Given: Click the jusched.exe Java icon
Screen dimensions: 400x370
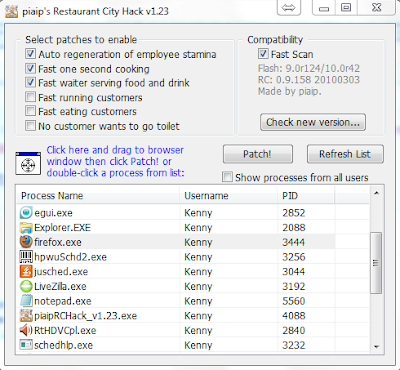Looking at the screenshot, I should pyautogui.click(x=26, y=271).
